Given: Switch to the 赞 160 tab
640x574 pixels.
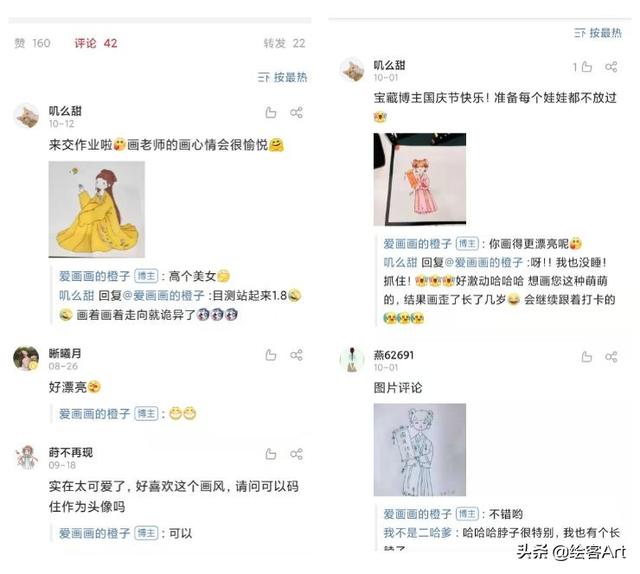Looking at the screenshot, I should pyautogui.click(x=32, y=43).
